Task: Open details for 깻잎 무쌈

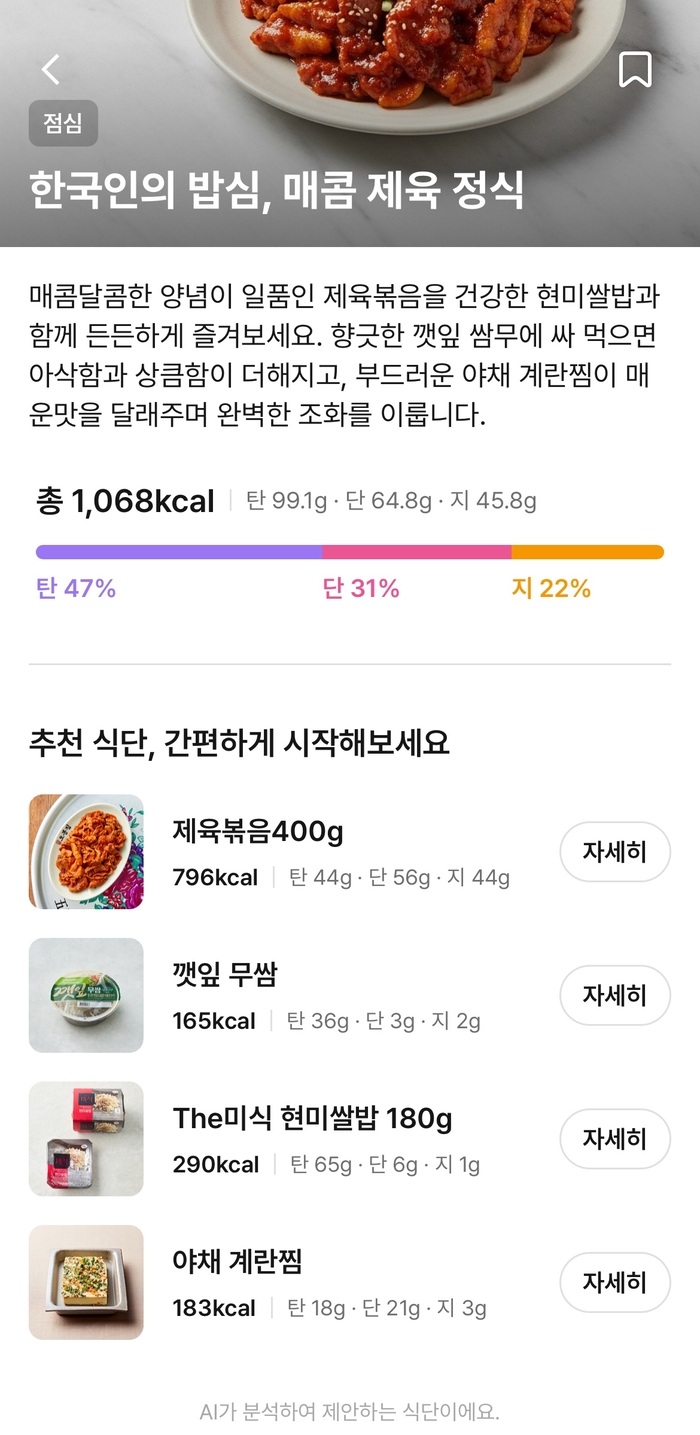Action: [x=615, y=995]
